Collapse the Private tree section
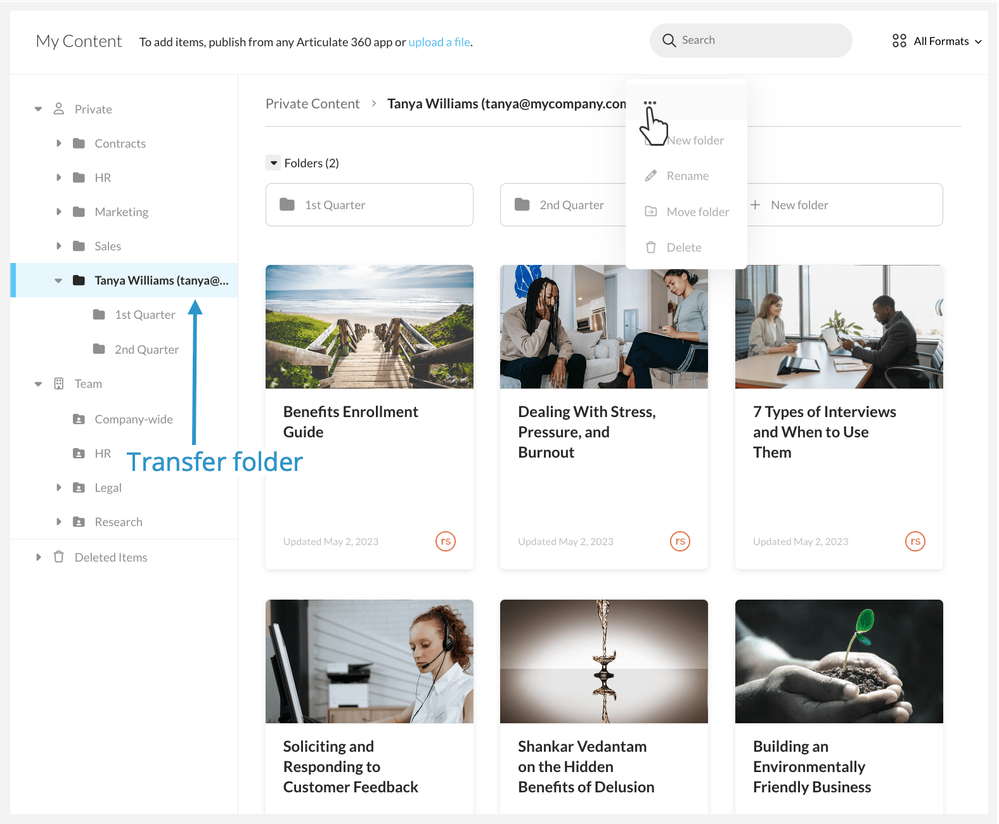 pos(38,109)
